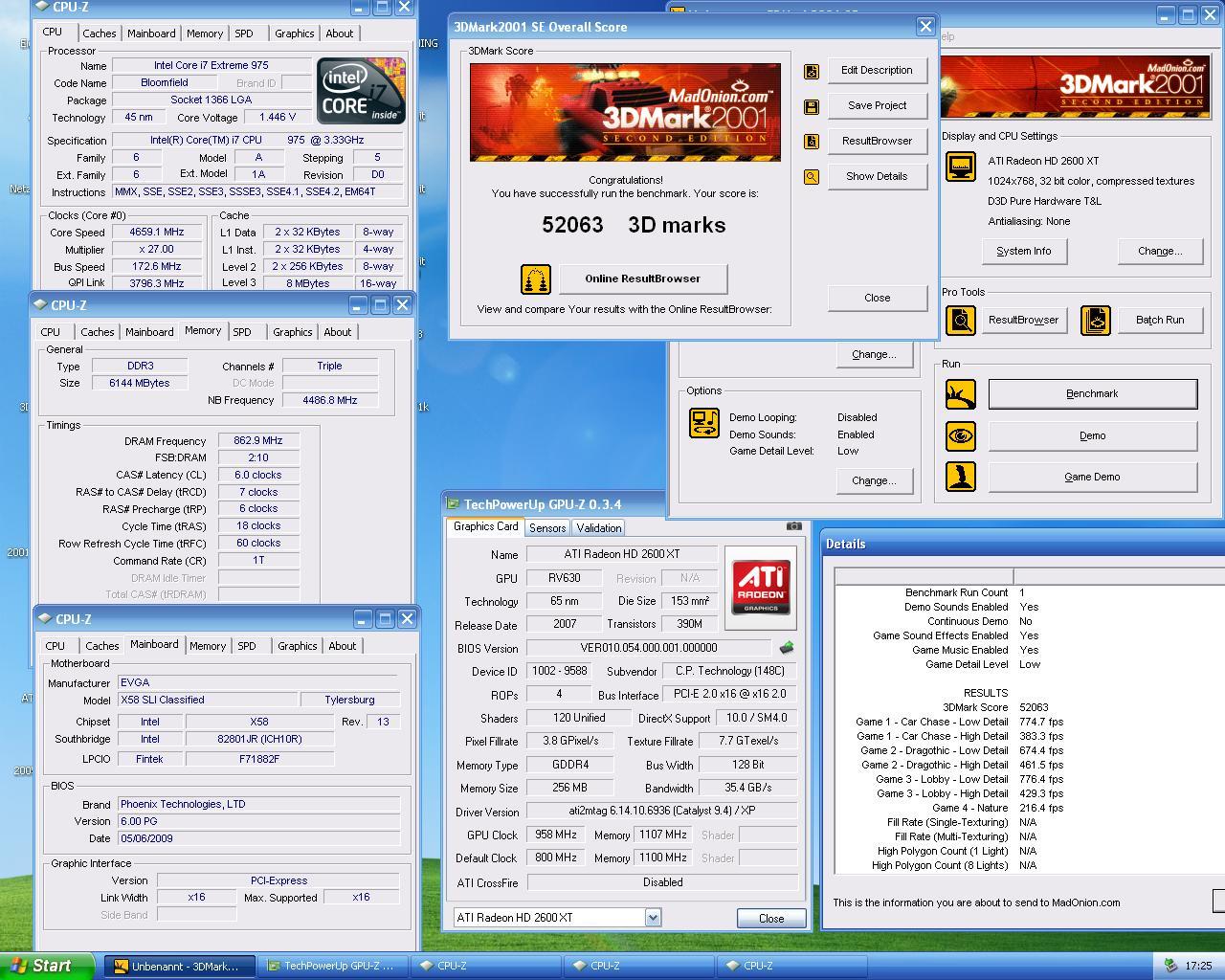Open About tab in top CPU-Z window
The image size is (1225, 980).
point(340,33)
